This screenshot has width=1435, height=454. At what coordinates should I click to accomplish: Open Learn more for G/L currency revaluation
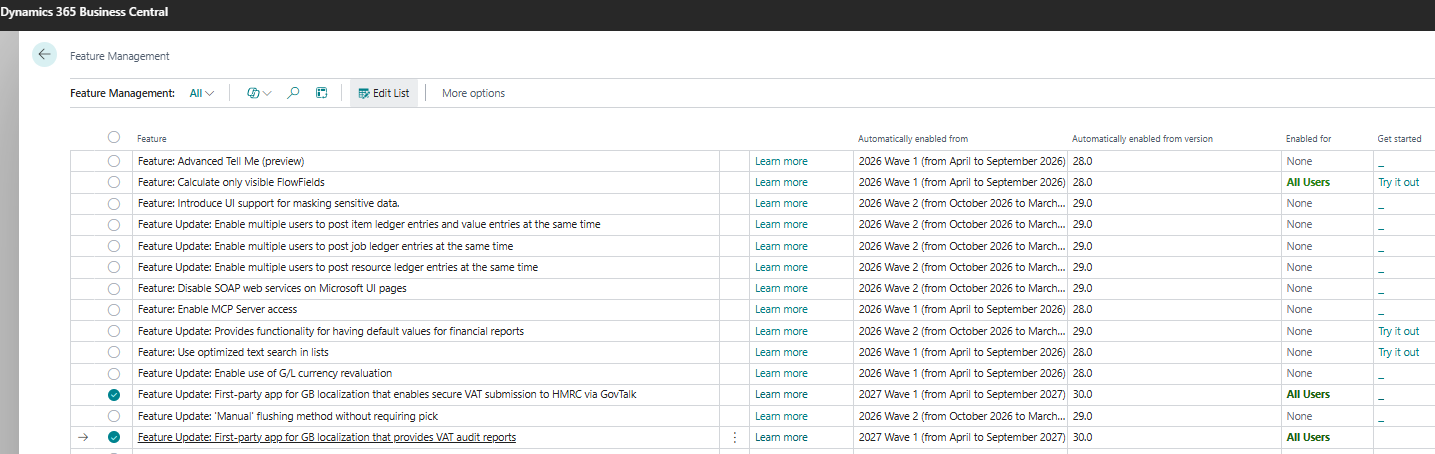[x=781, y=373]
